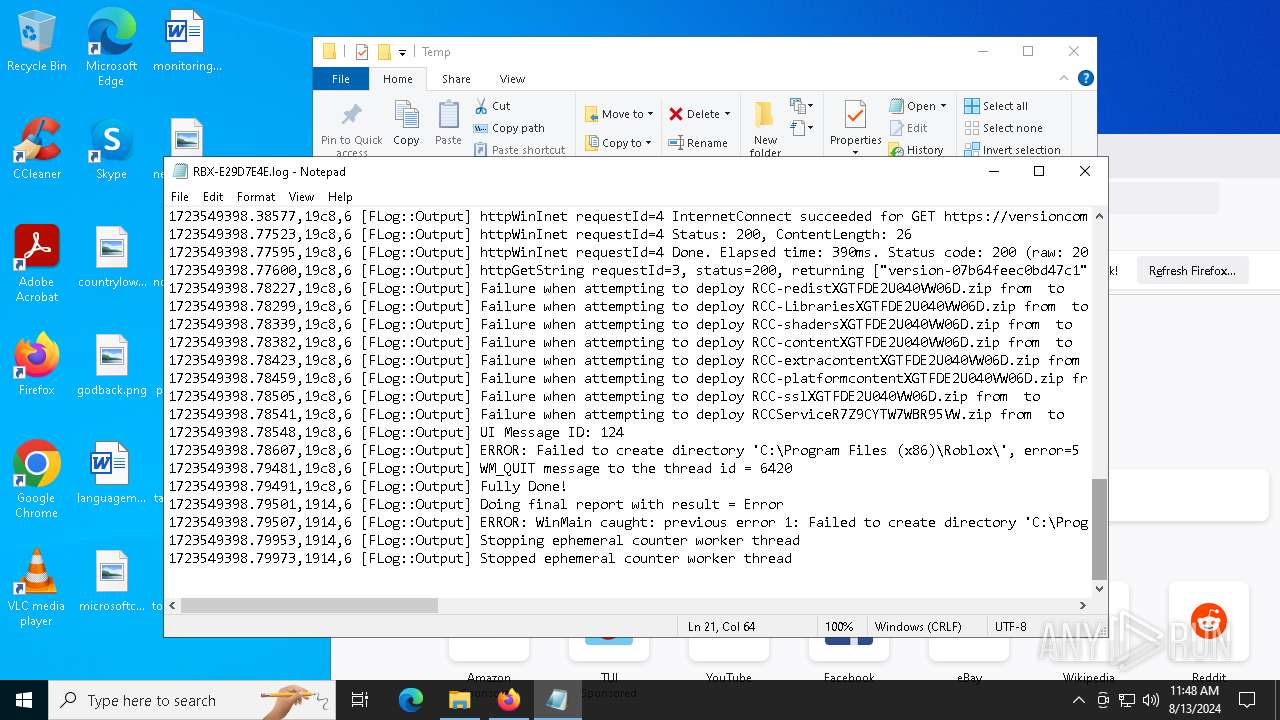This screenshot has width=1280, height=720.
Task: Click the Windows Start button
Action: pos(24,700)
